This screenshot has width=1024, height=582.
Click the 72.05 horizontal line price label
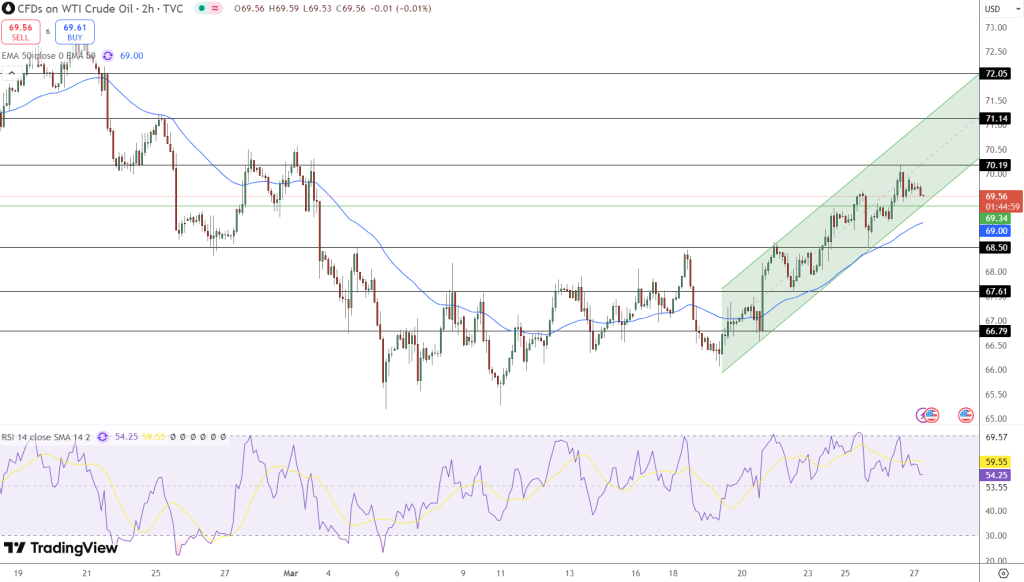point(996,74)
